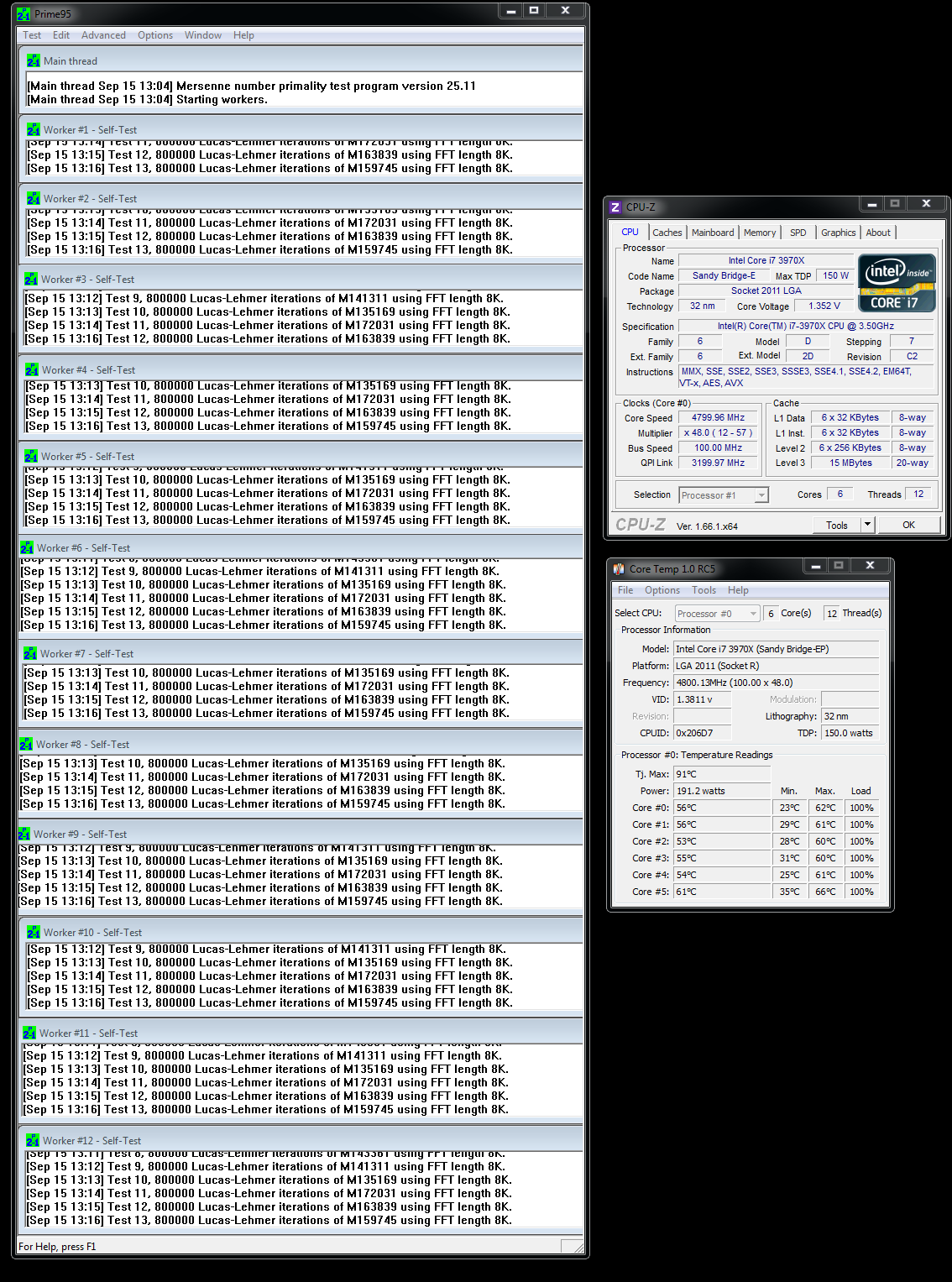Open the Tools menu in Core Temp
The width and height of the screenshot is (952, 1282).
click(x=704, y=590)
